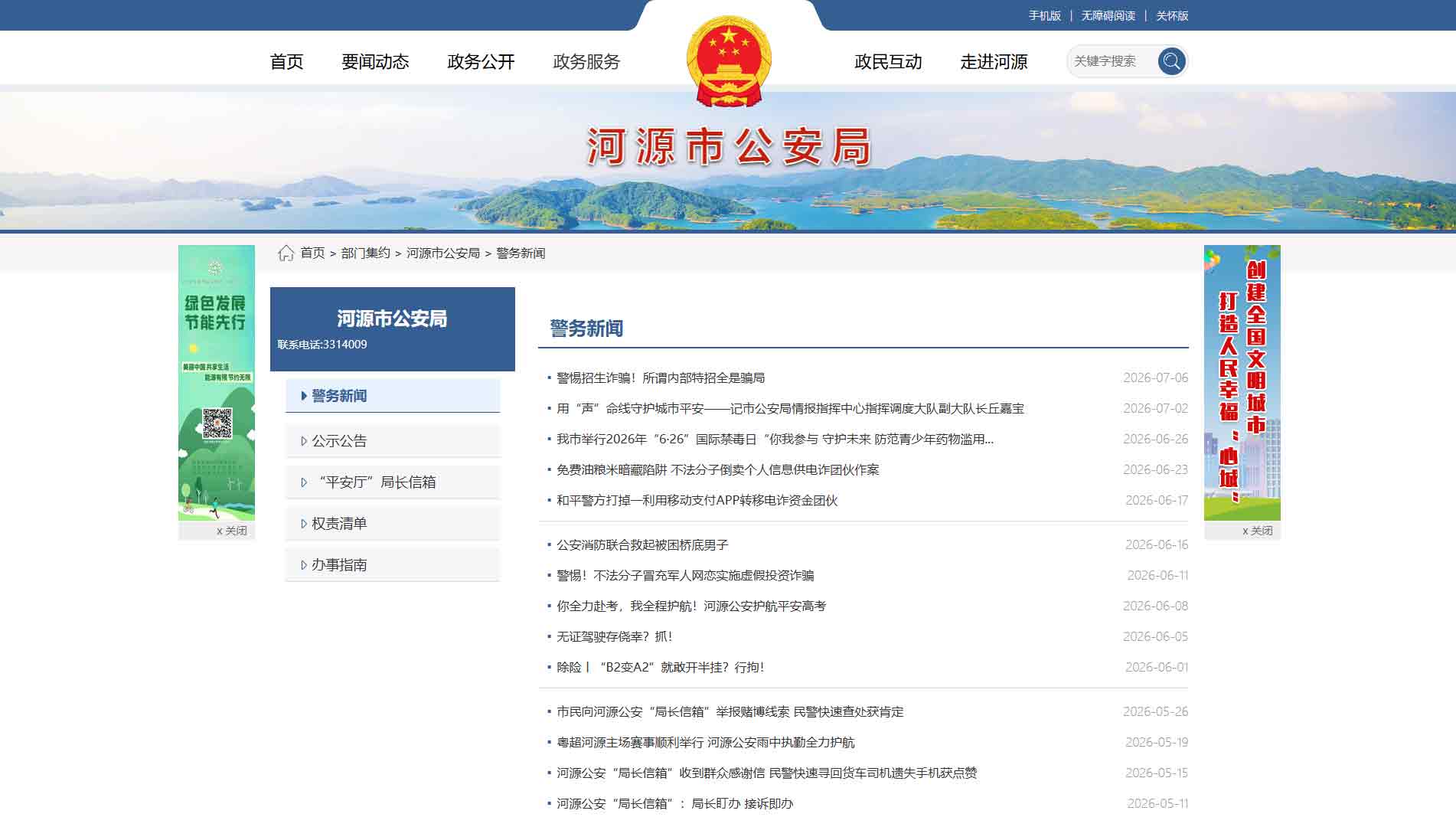Open the 首页 navigation menu
Image resolution: width=1456 pixels, height=827 pixels.
click(x=287, y=62)
